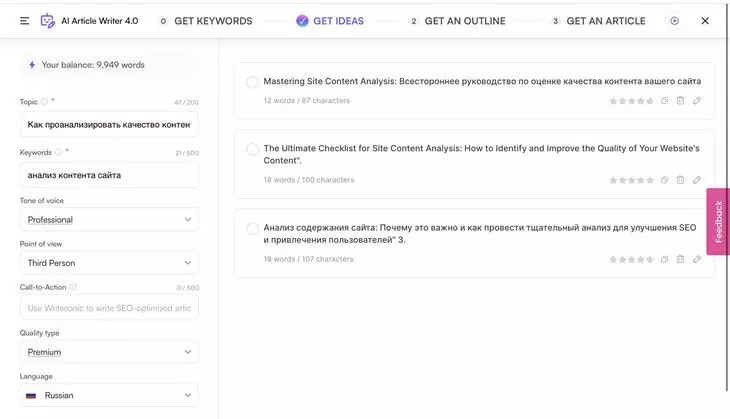Delete the Mastering Site Content Analysis idea
This screenshot has width=730, height=419.
click(680, 101)
